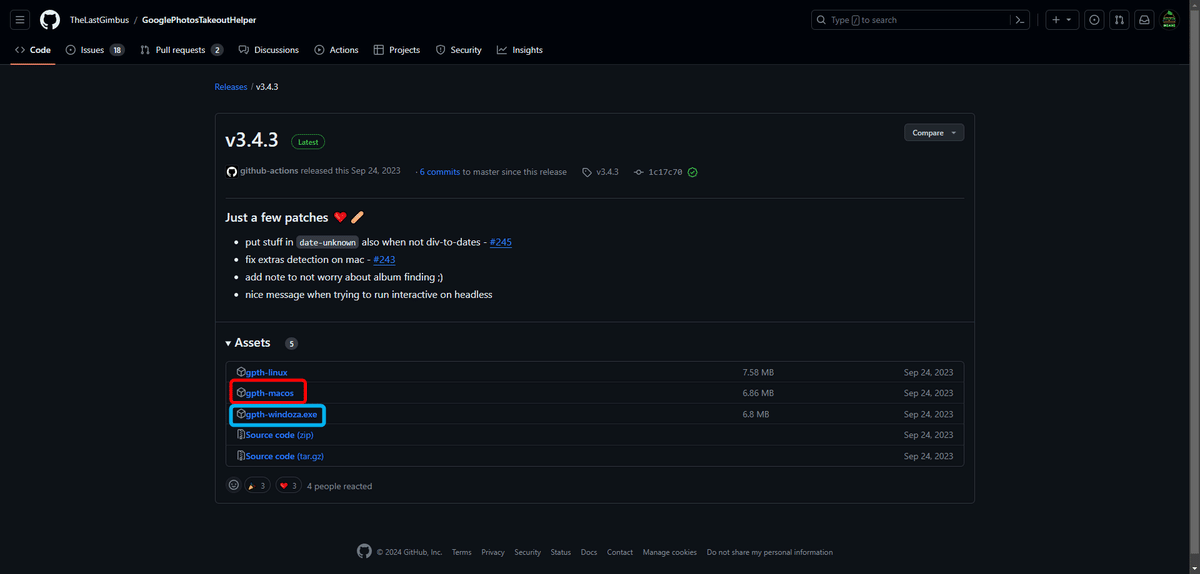Click the GitHub logo in footer
The height and width of the screenshot is (574, 1200).
[x=365, y=552]
